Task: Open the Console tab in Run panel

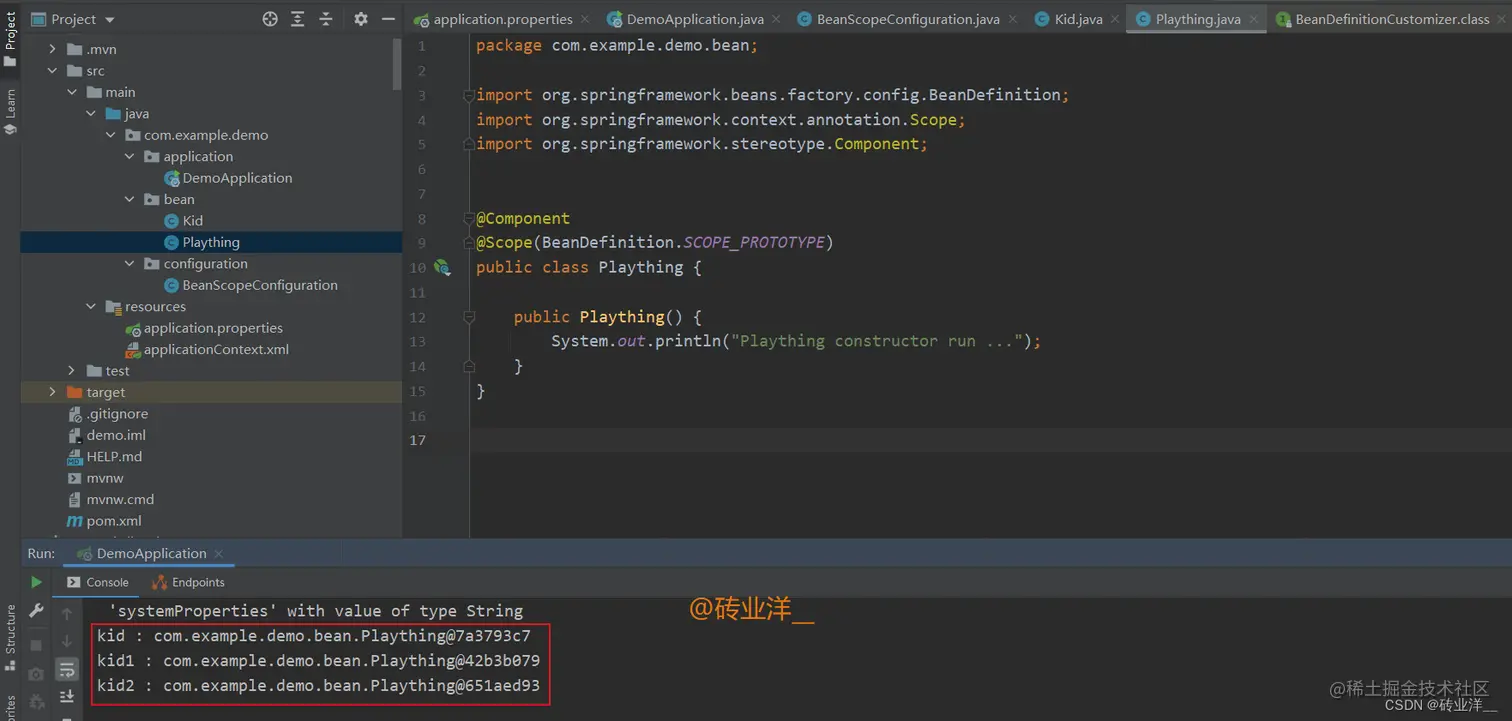Action: tap(98, 582)
